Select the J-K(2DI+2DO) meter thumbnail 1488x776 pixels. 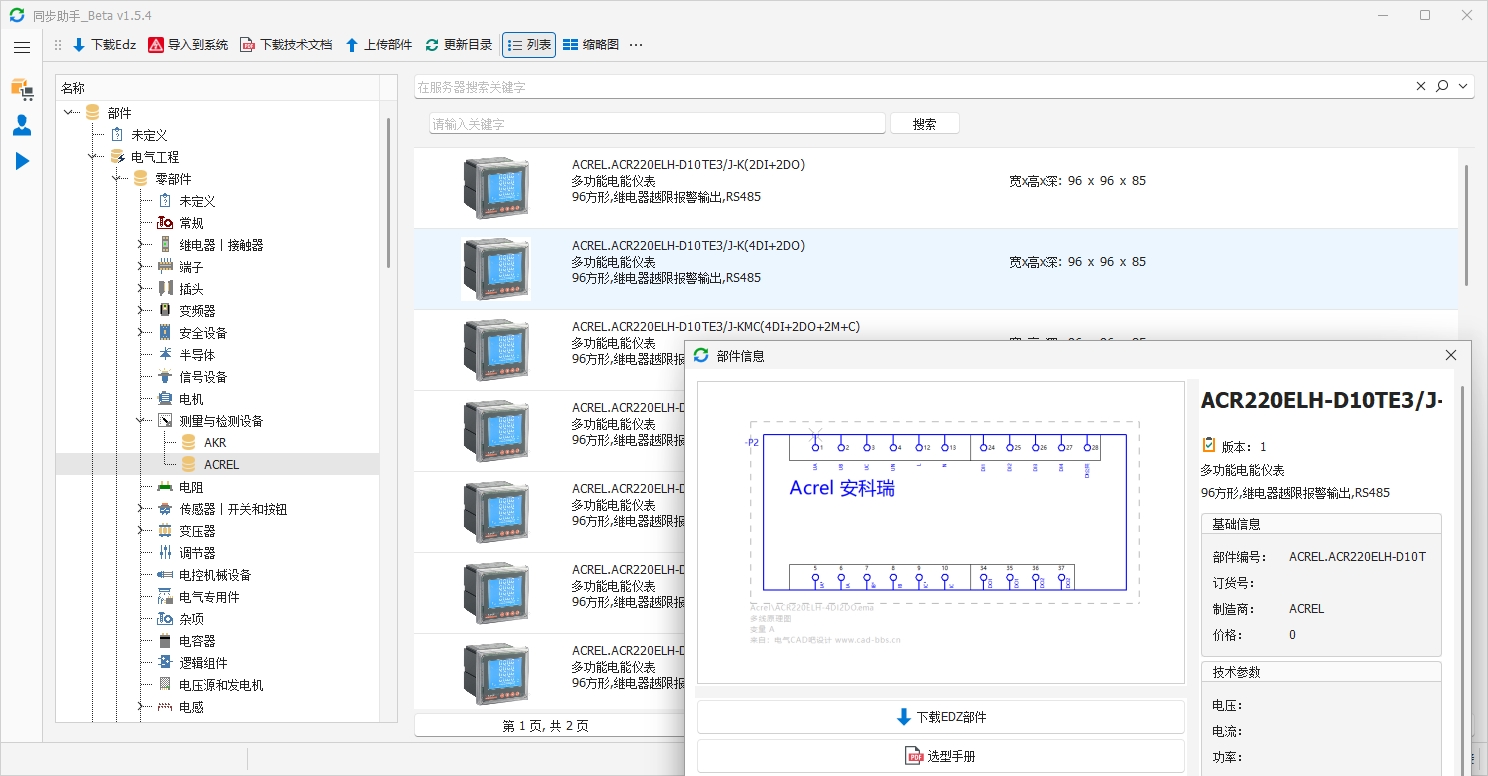[496, 188]
